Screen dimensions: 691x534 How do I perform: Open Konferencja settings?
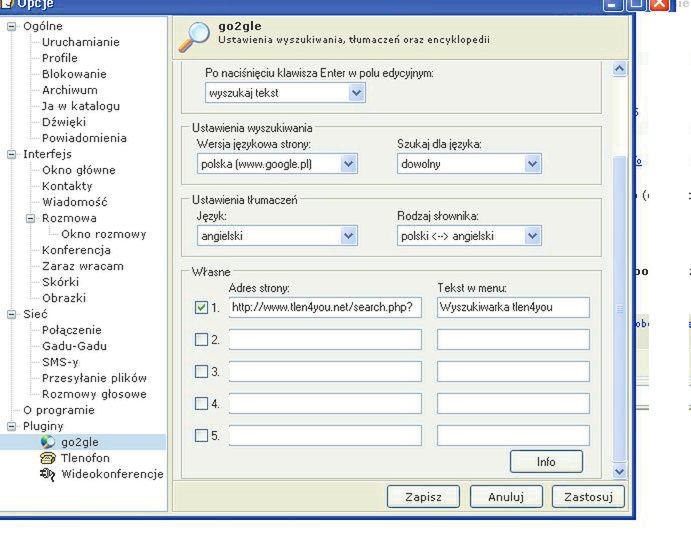[76, 250]
